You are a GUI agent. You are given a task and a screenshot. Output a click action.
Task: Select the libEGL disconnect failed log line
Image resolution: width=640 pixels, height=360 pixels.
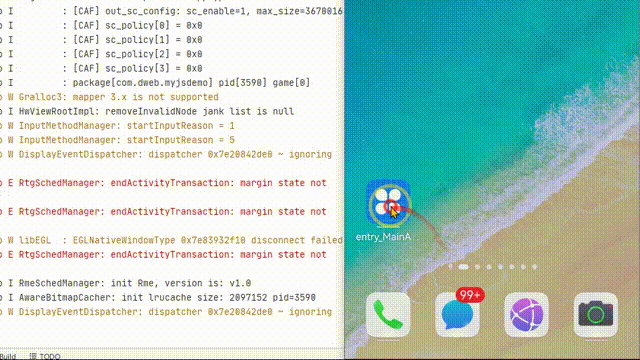(x=171, y=240)
